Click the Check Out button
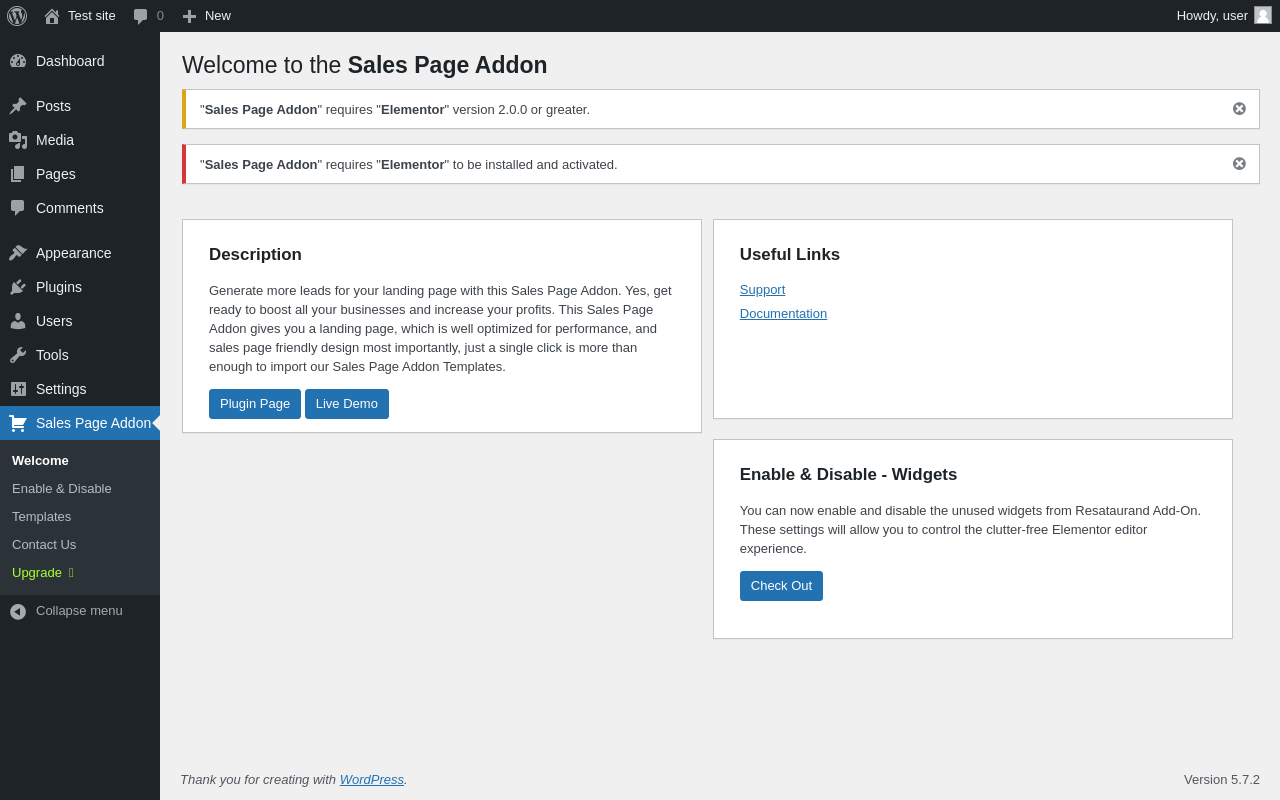Image resolution: width=1280 pixels, height=800 pixels. coord(781,586)
